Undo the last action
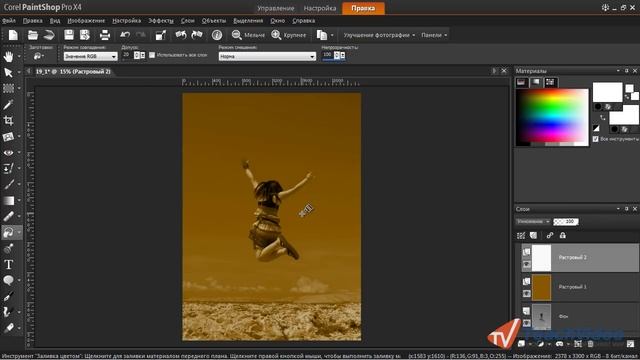This screenshot has height=360, width=640. click(x=125, y=35)
